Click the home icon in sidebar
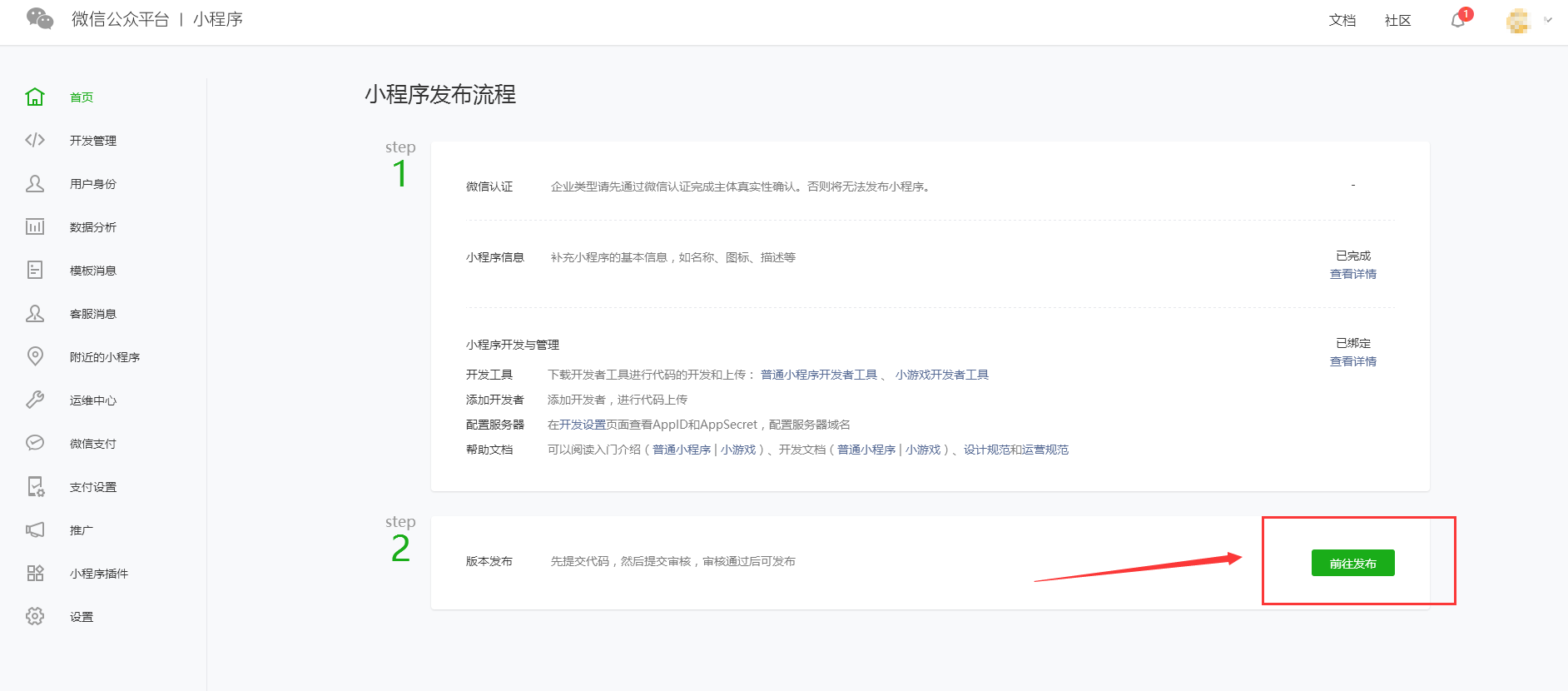Screen dimensions: 1568x691 tap(35, 97)
